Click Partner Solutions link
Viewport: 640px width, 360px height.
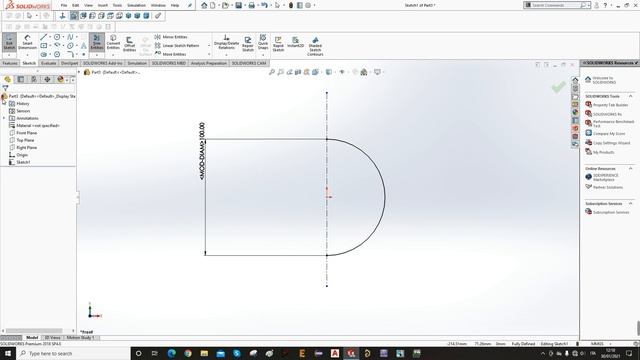point(608,187)
